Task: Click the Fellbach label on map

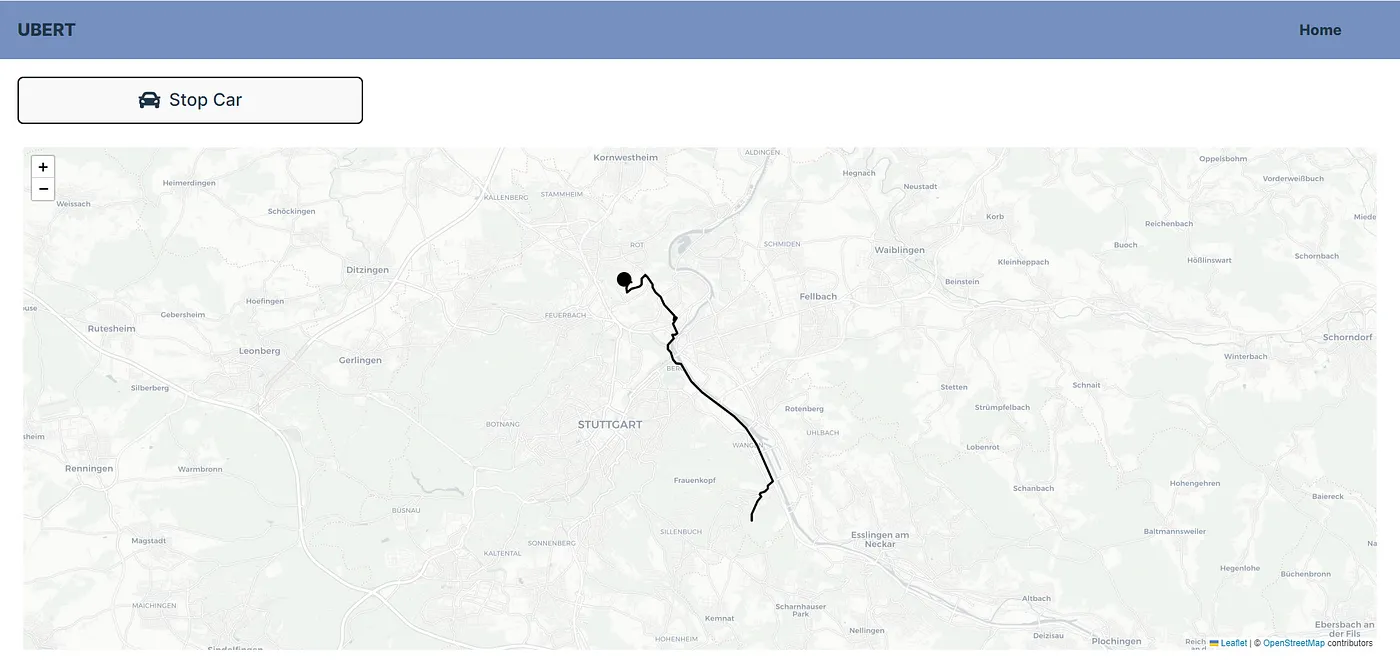Action: [818, 296]
